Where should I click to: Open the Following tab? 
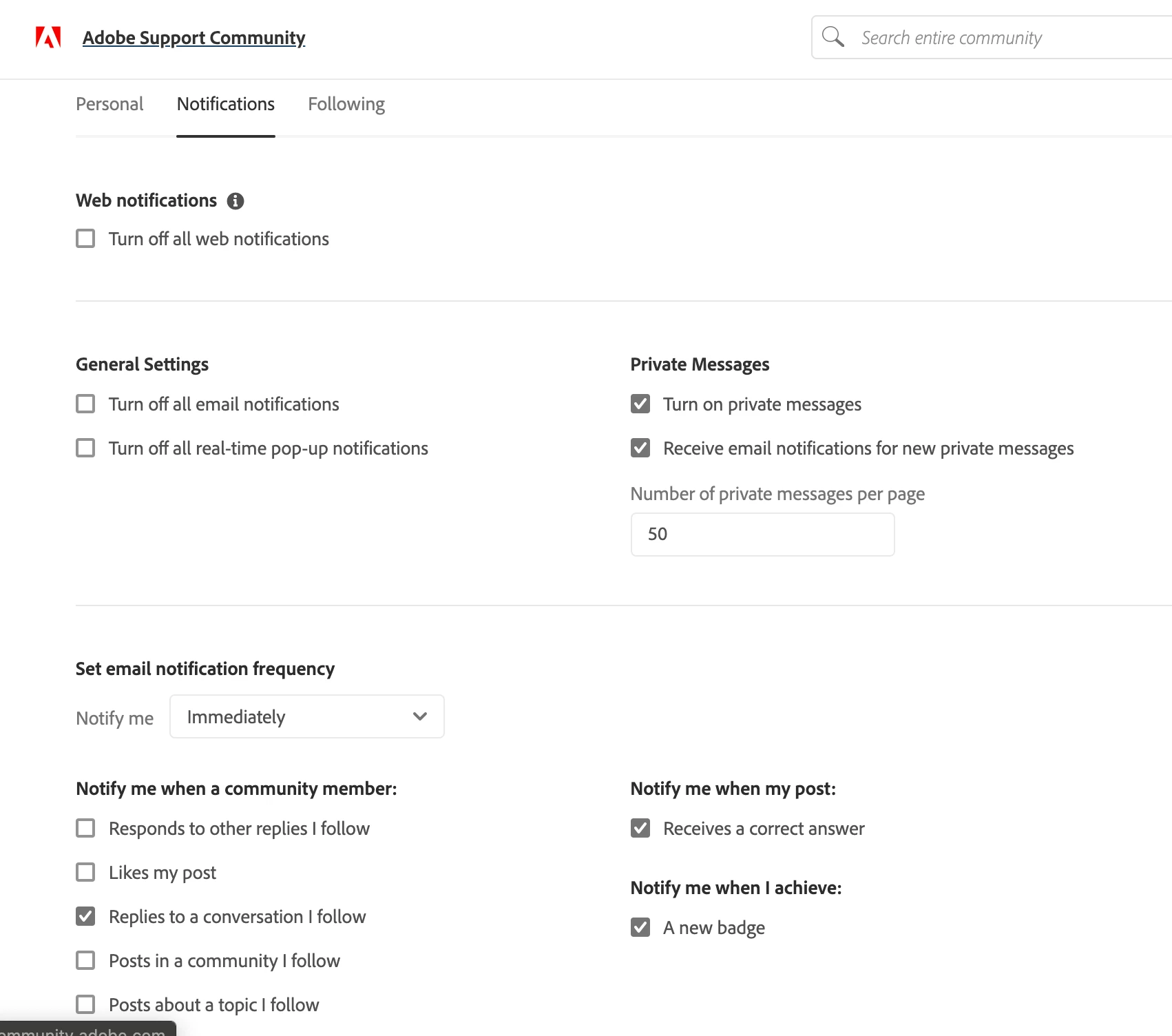tap(346, 104)
